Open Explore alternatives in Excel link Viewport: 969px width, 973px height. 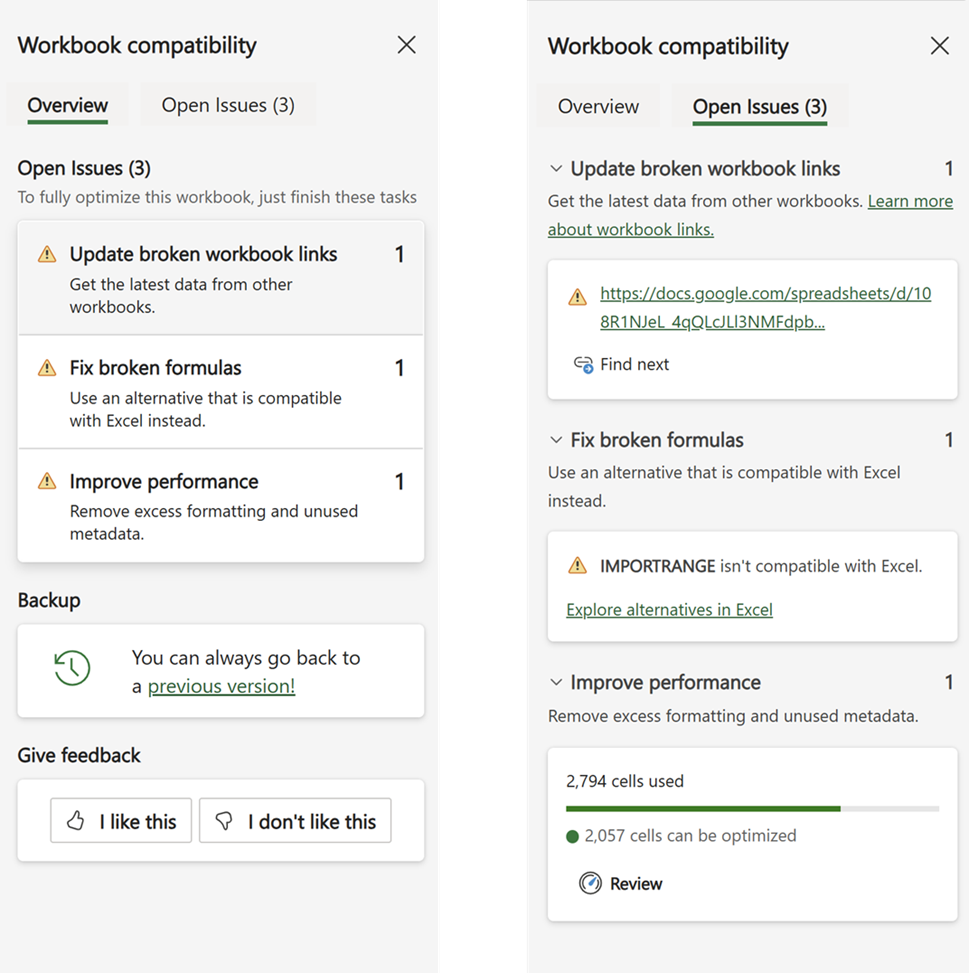click(x=669, y=610)
